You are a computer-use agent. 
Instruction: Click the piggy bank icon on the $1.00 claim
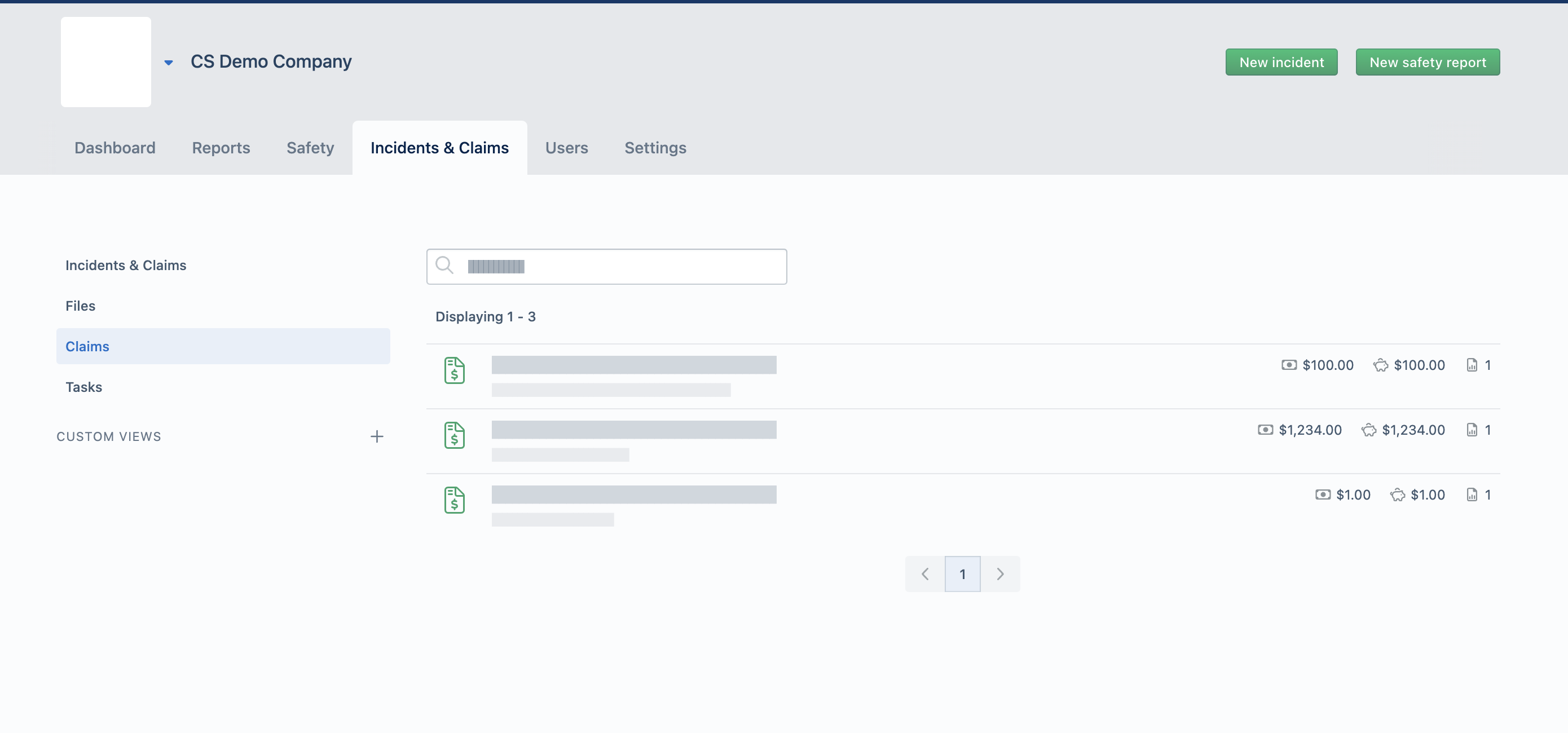(1397, 494)
